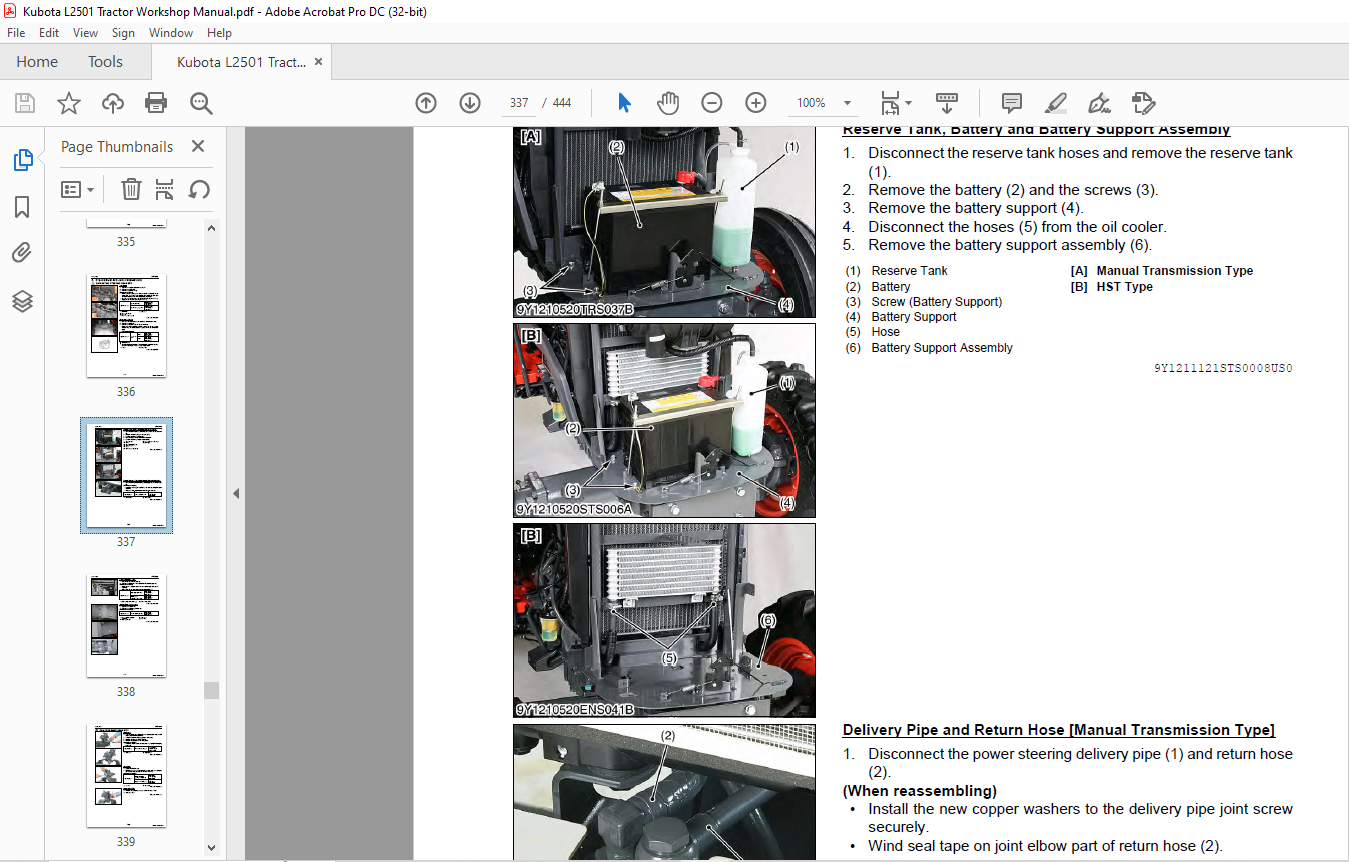1349x862 pixels.
Task: Open the Fill and Sign tool
Action: [x=1100, y=103]
